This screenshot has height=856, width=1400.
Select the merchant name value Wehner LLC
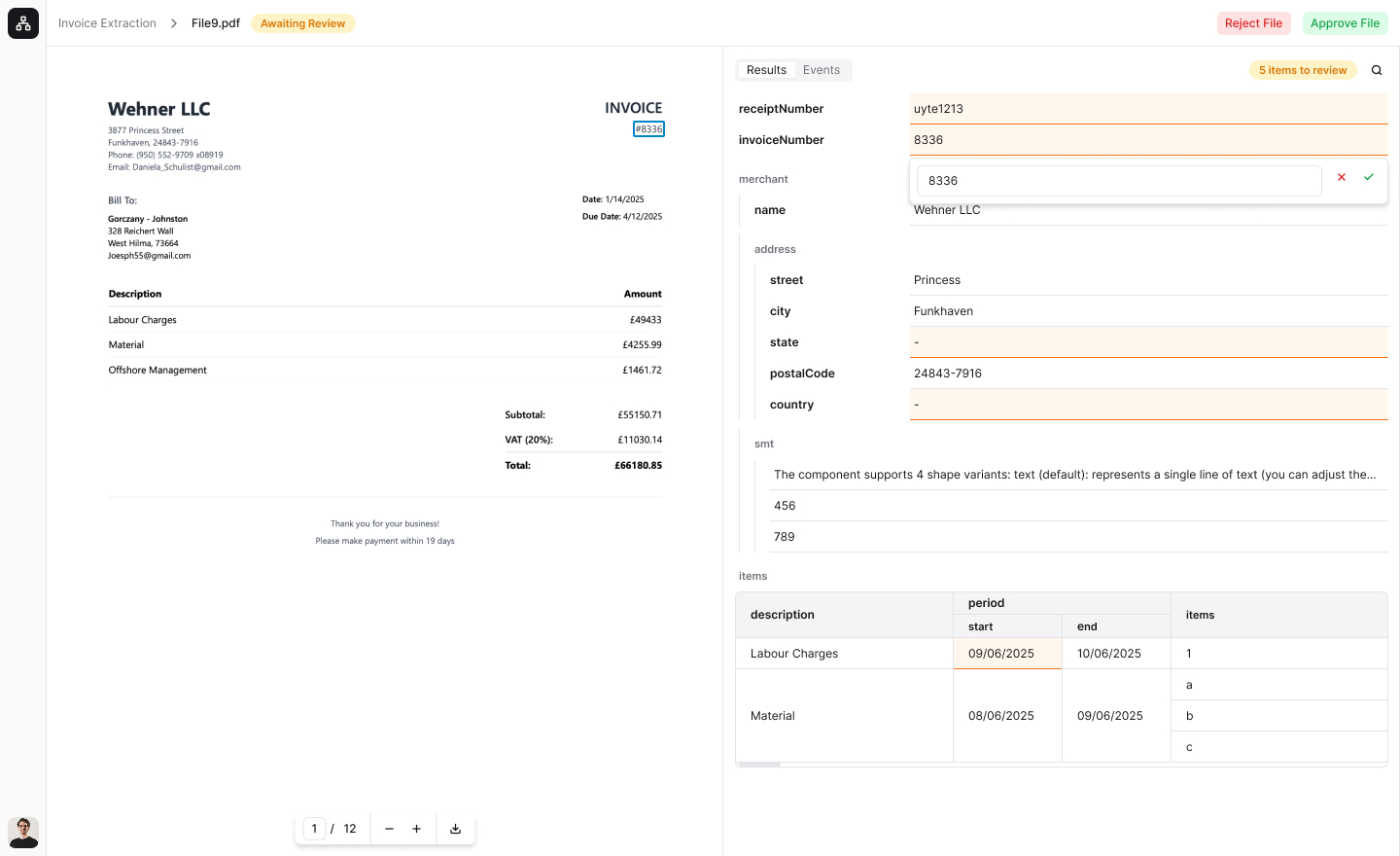pyautogui.click(x=1148, y=210)
